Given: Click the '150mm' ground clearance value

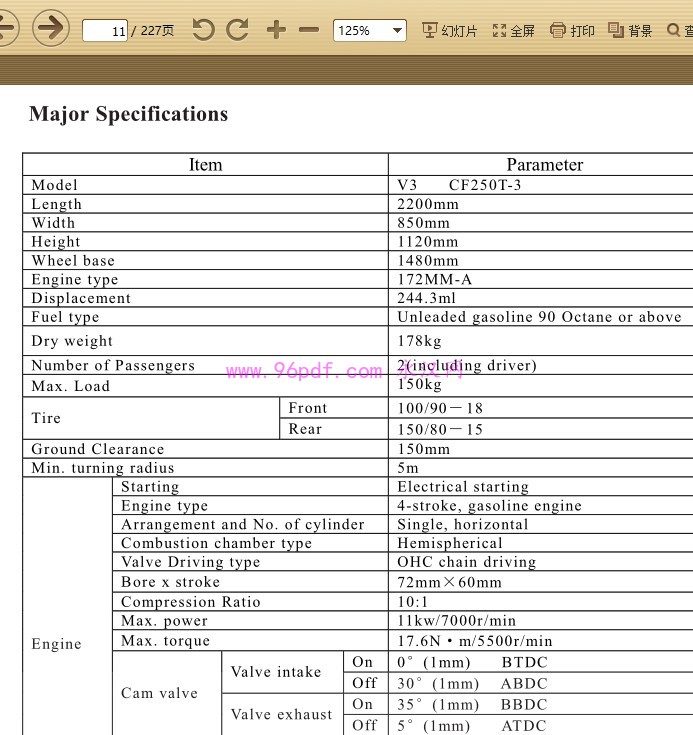Looking at the screenshot, I should (423, 449).
